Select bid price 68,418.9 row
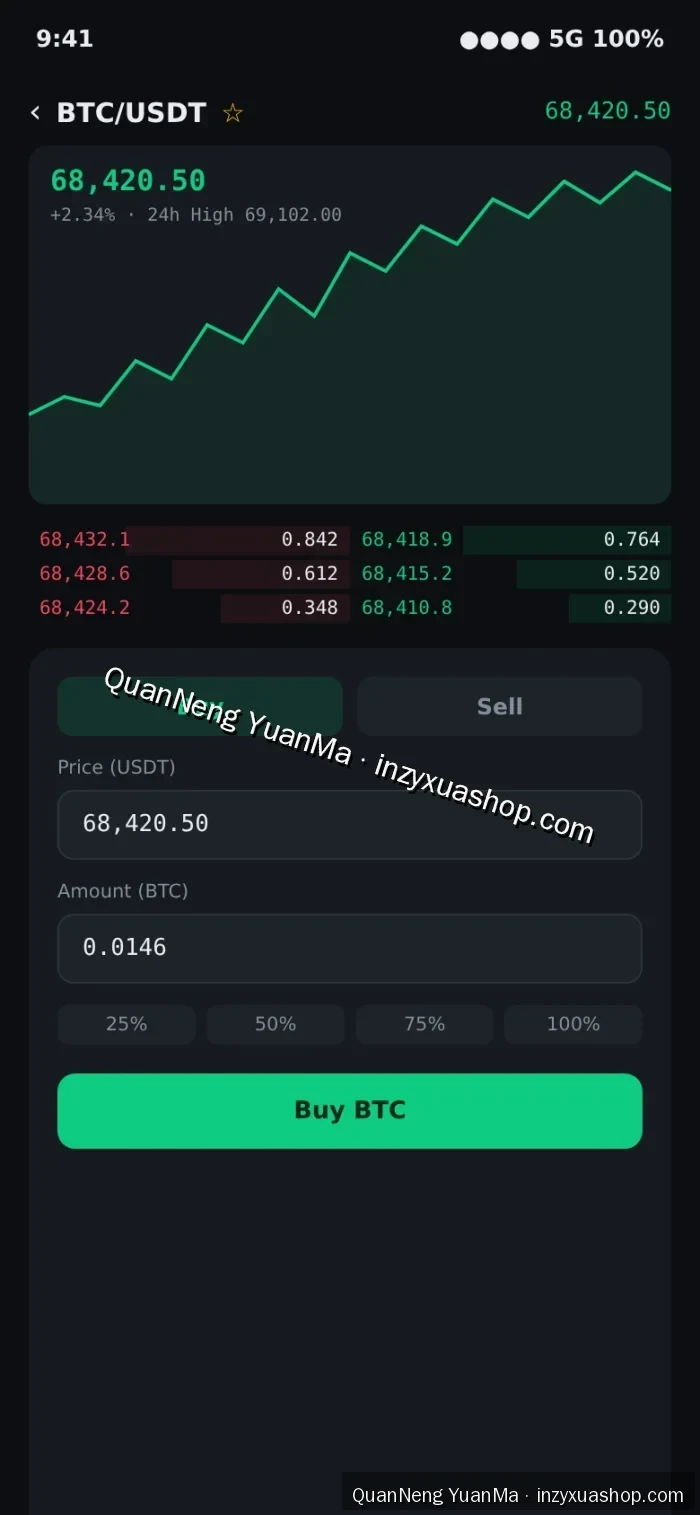This screenshot has width=700, height=1515. [516, 540]
